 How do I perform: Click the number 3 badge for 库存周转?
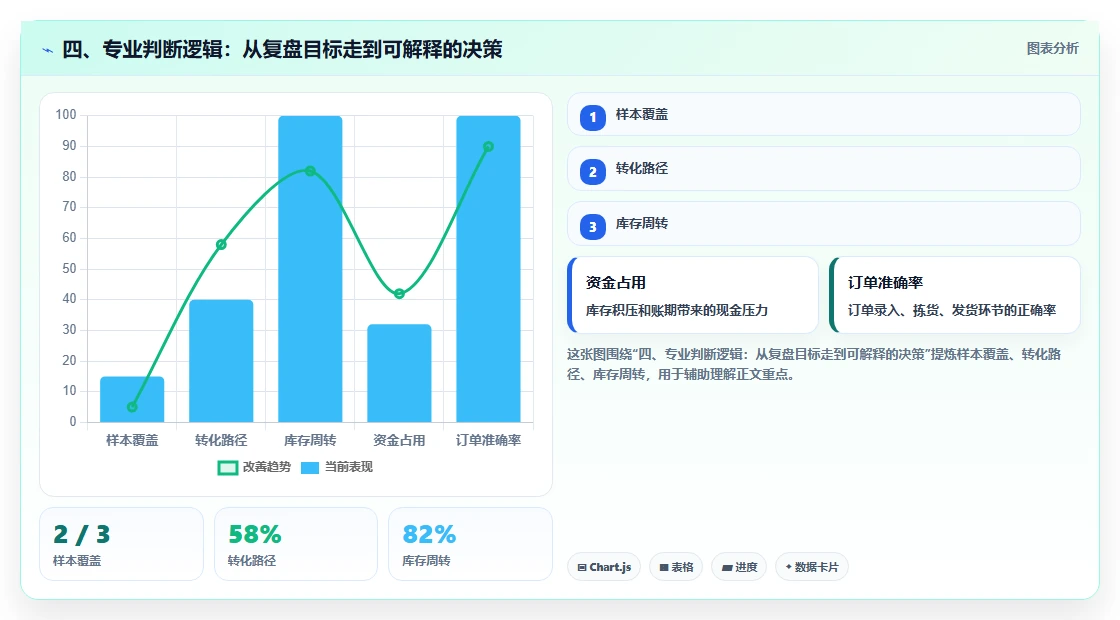[593, 227]
